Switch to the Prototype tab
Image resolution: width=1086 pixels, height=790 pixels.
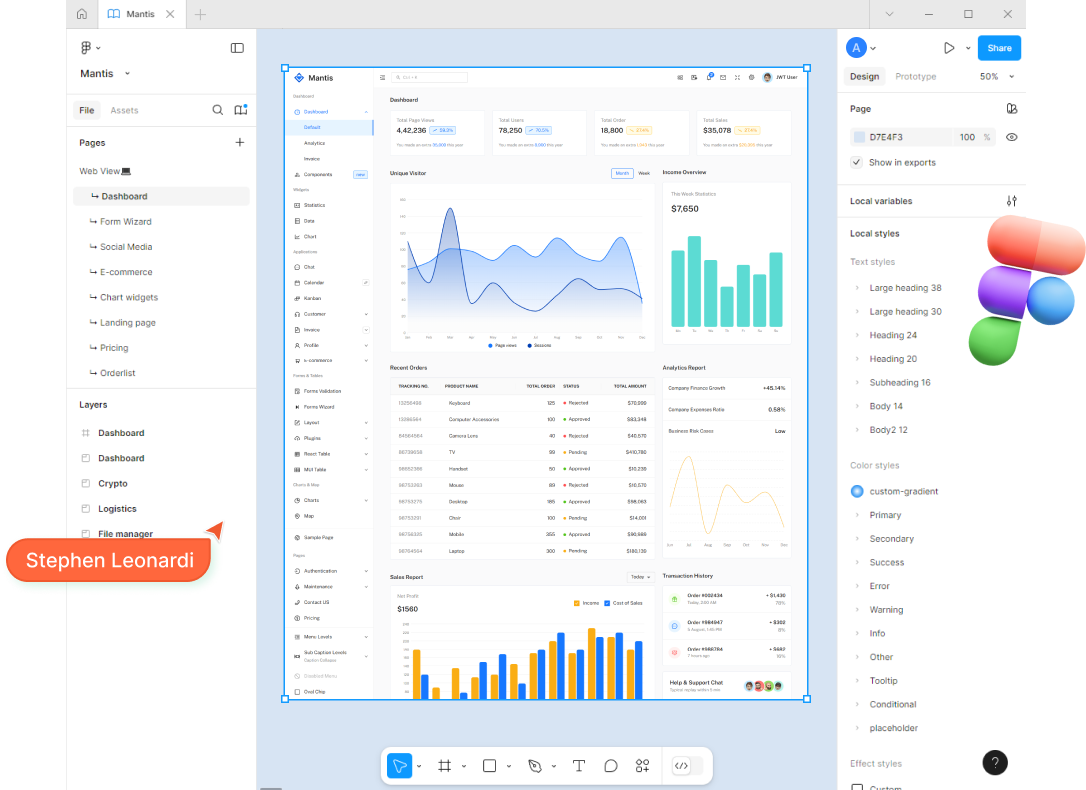pos(915,76)
